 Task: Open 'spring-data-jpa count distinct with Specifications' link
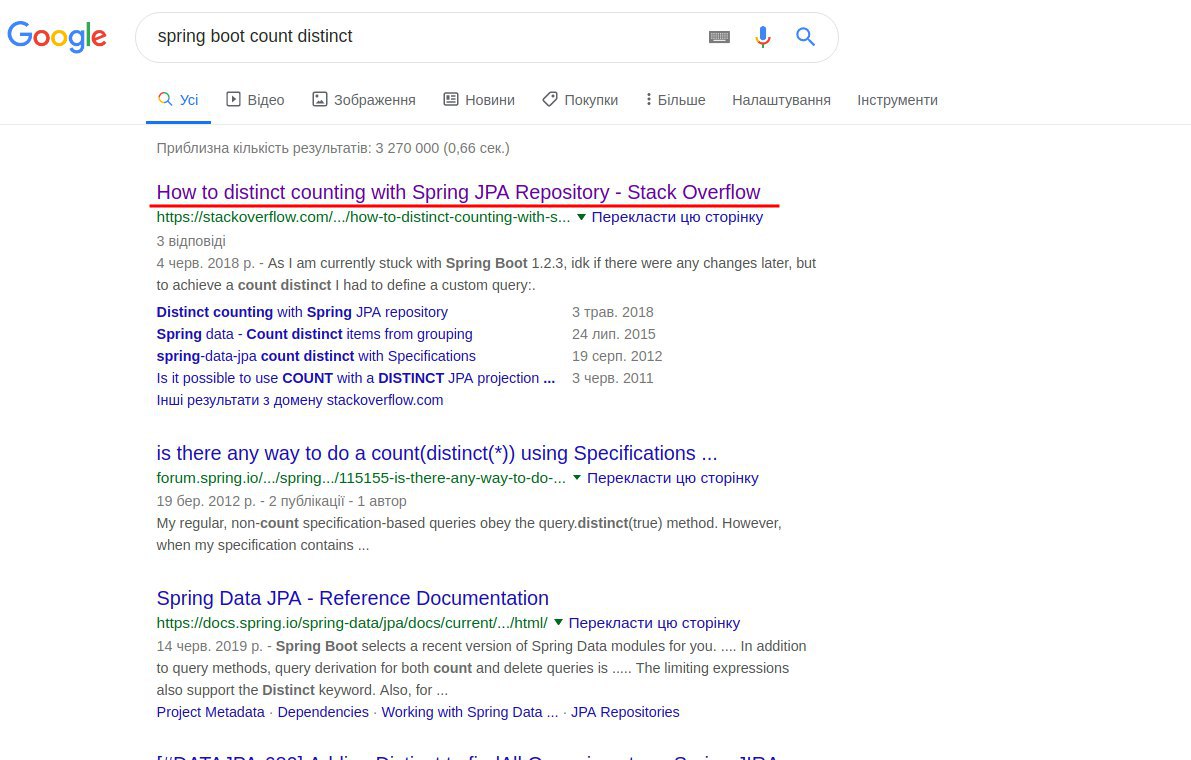pyautogui.click(x=316, y=356)
